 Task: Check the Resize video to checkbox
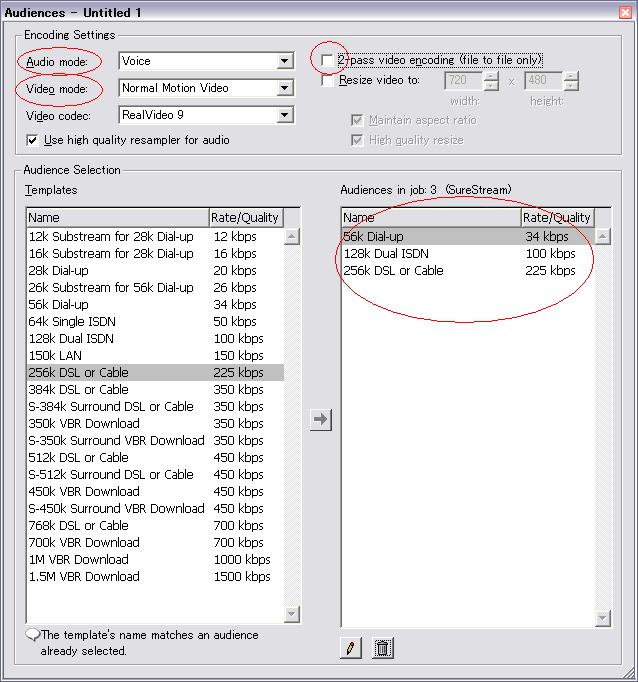pyautogui.click(x=327, y=80)
